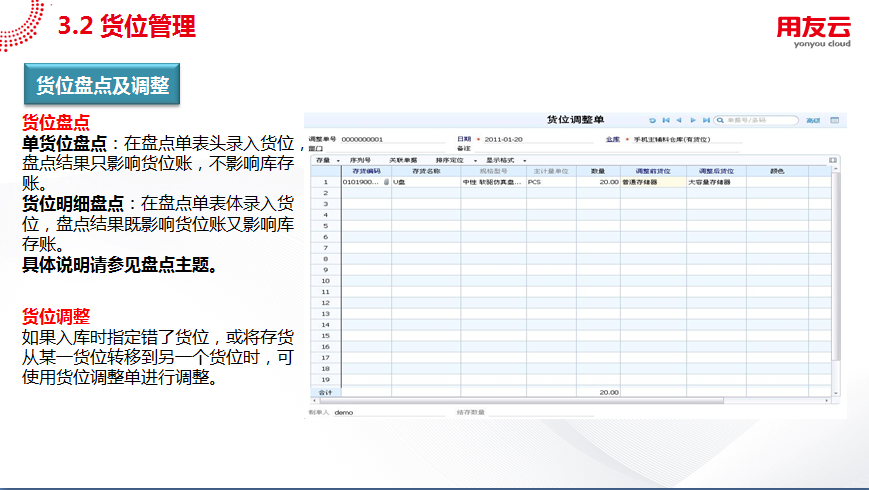Click the 调整后货位 column header
This screenshot has height=490, width=869.
[716, 171]
